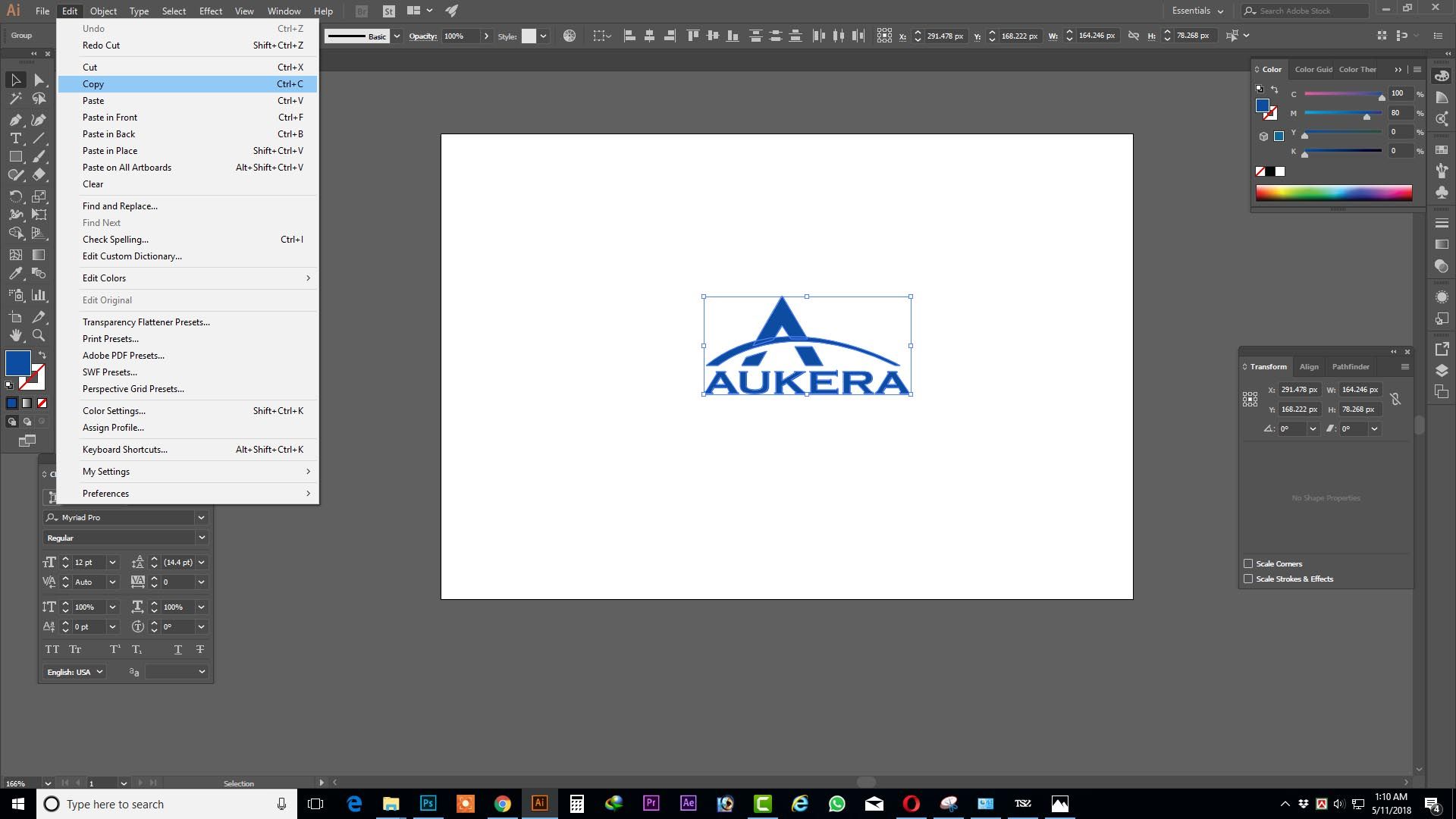Select the Selection tool arrow
The width and height of the screenshot is (1456, 819).
(x=15, y=80)
